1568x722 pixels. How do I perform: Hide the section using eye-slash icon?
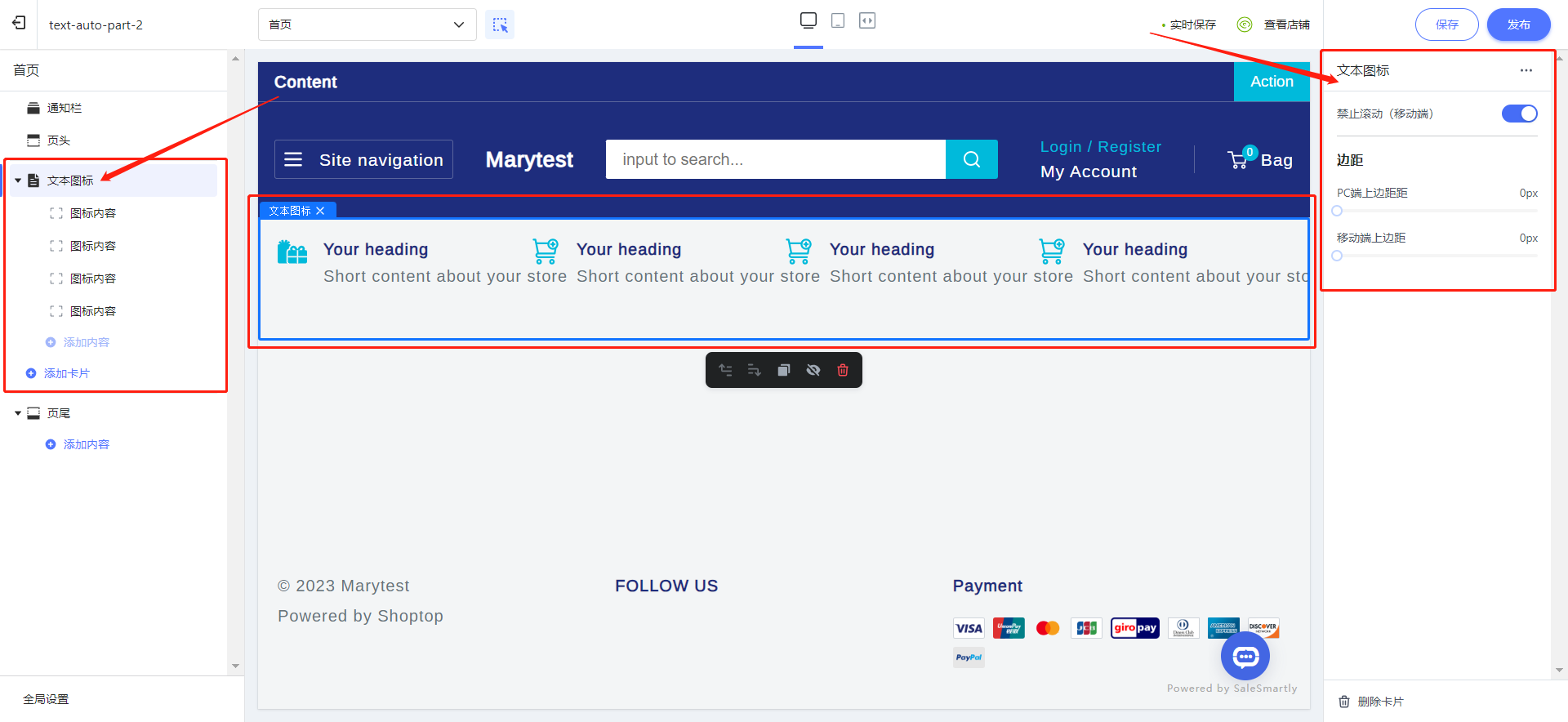coord(813,370)
